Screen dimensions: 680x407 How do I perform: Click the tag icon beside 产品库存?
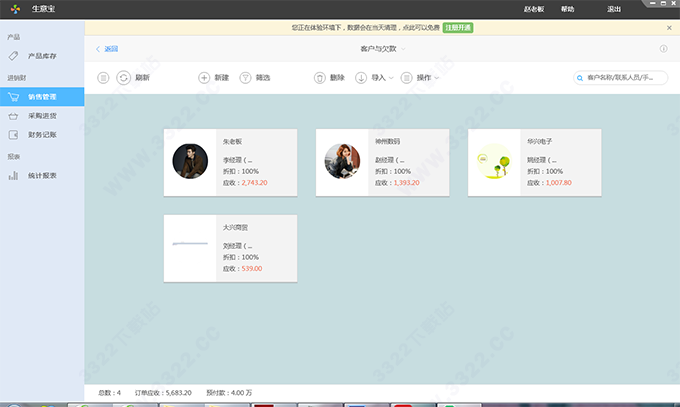[13, 56]
